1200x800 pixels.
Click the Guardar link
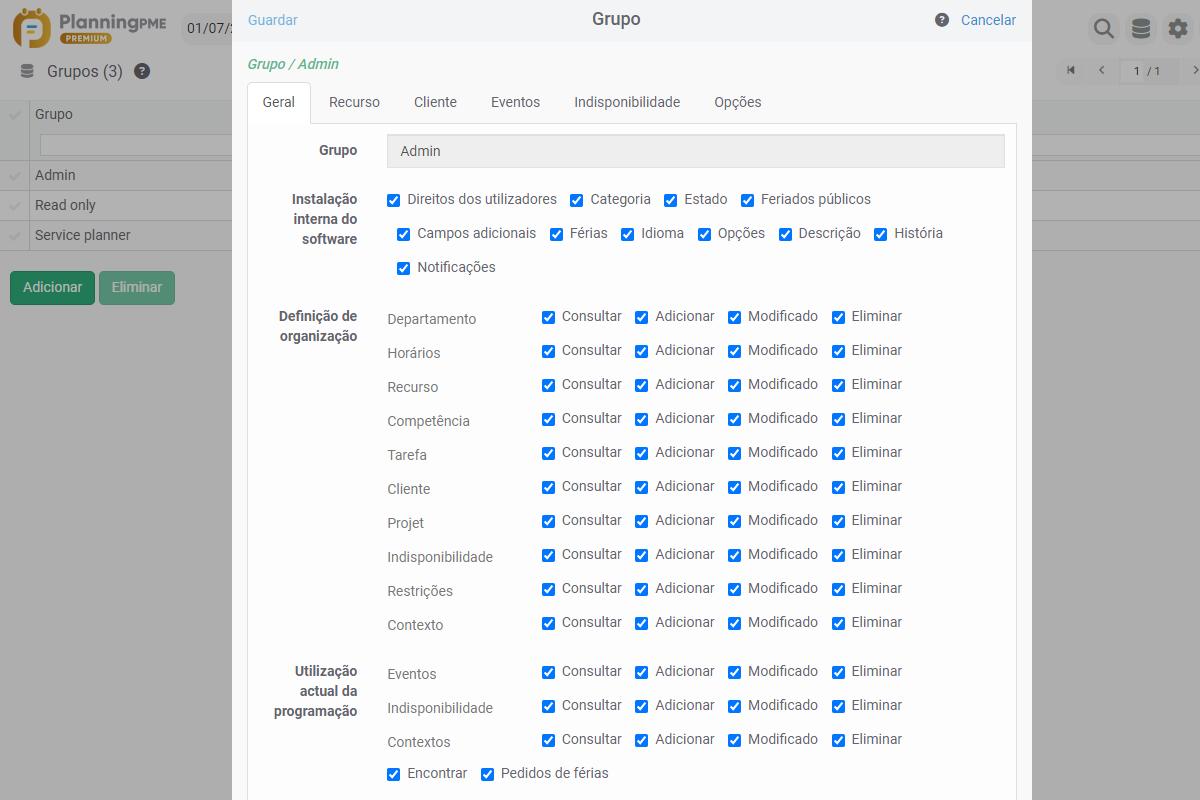point(273,20)
